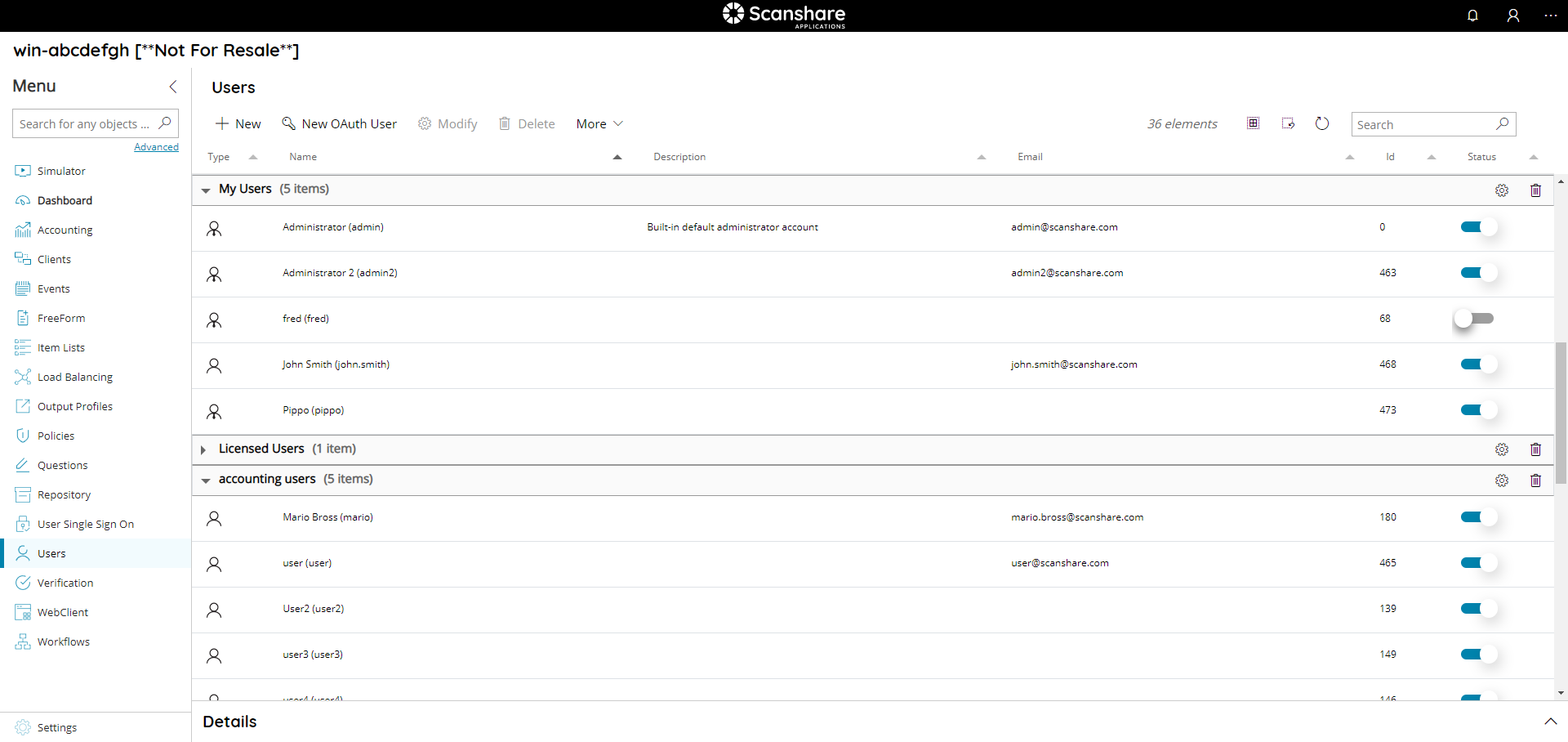
Task: Click the user list vertical scrollbar thumb
Action: (x=1561, y=413)
